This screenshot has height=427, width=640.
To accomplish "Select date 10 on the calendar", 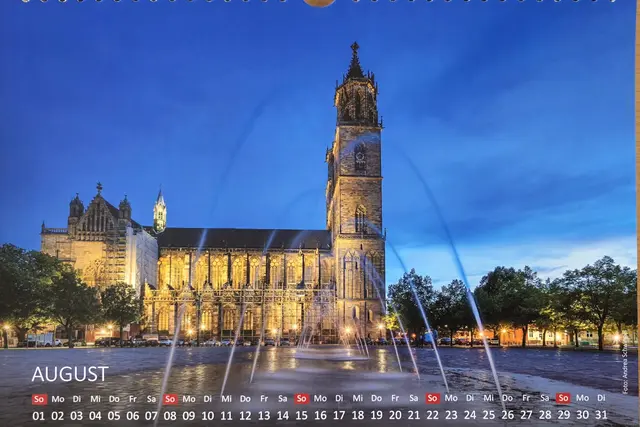I will click(207, 416).
